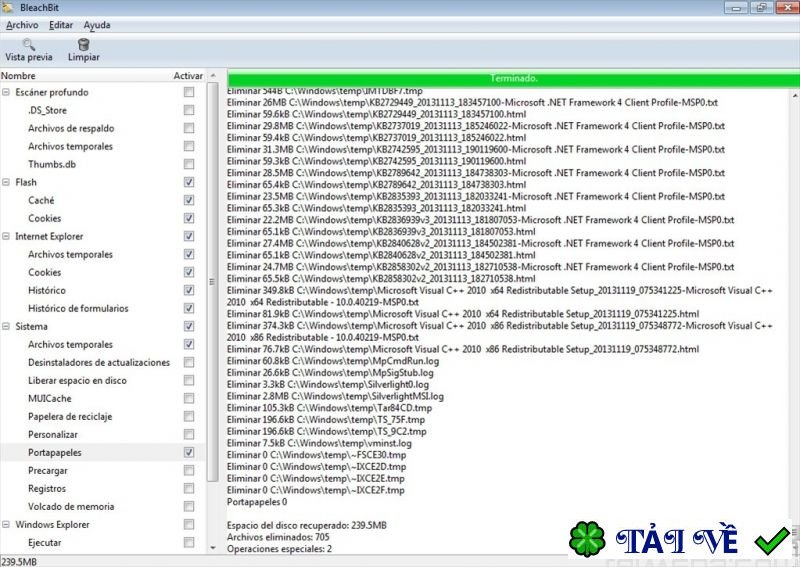Image resolution: width=800 pixels, height=567 pixels.
Task: Open the Editar menu
Action: (61, 25)
